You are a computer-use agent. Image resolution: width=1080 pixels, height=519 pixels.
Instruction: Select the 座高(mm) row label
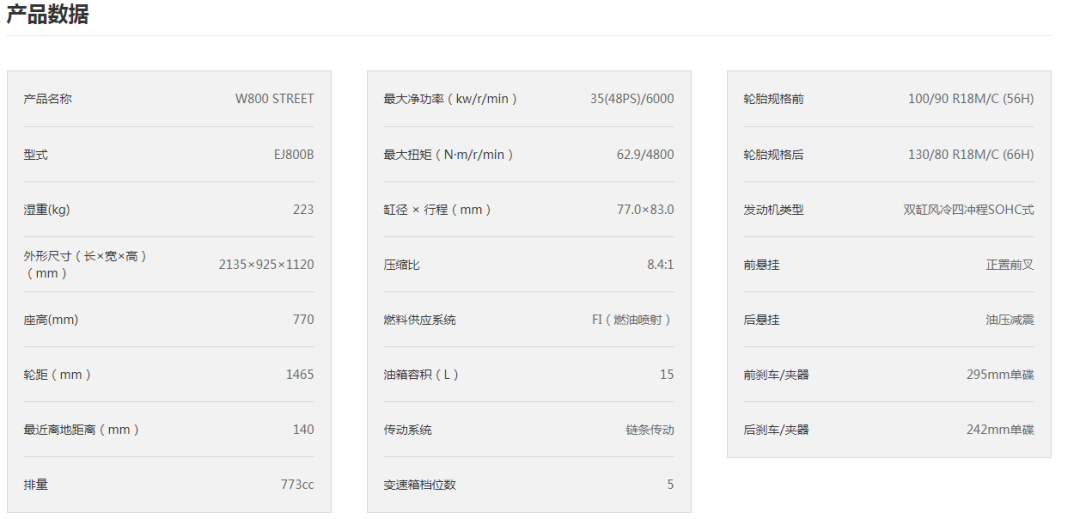tap(51, 319)
